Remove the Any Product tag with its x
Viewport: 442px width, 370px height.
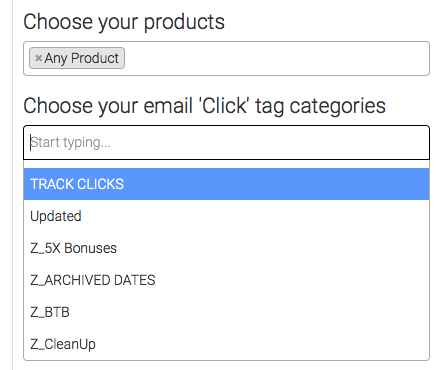tap(38, 58)
